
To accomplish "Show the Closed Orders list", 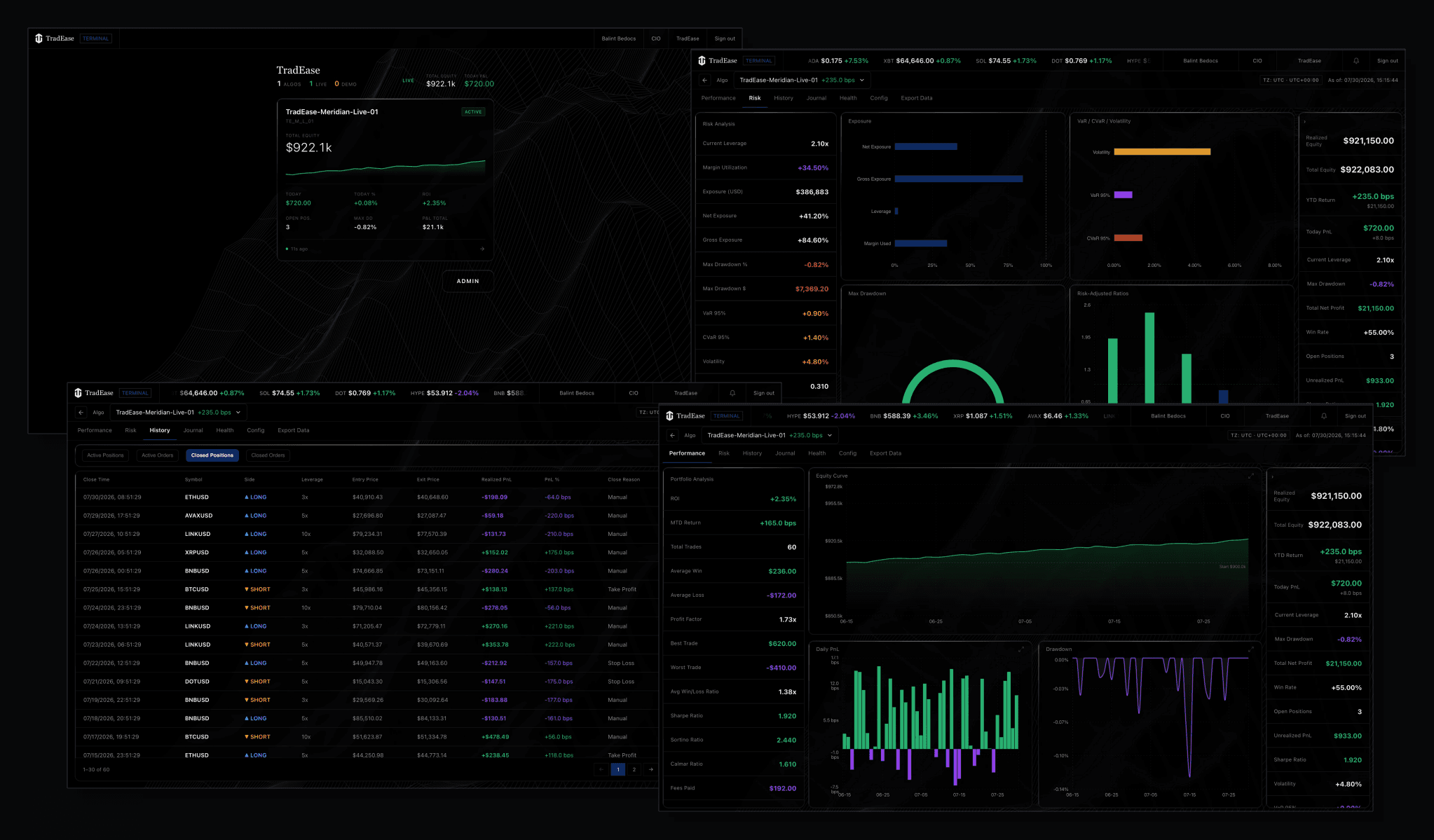I will click(x=268, y=455).
